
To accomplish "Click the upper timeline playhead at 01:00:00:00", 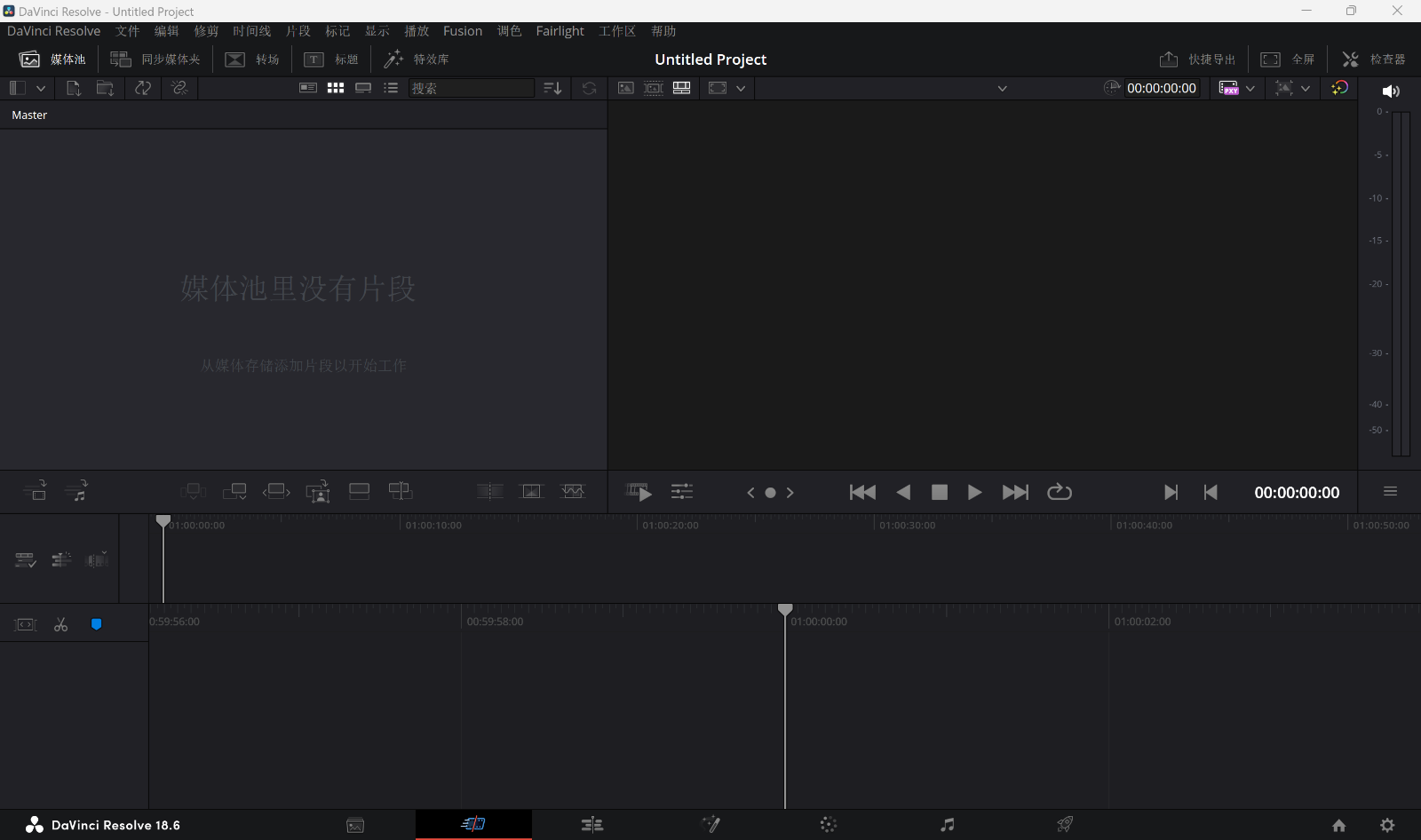I will tap(163, 521).
